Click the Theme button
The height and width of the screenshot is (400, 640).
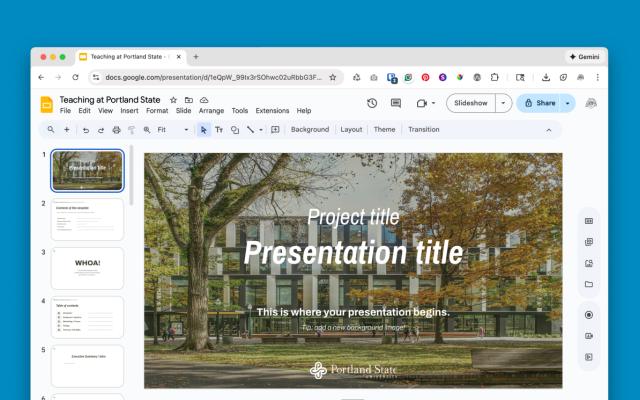click(x=384, y=129)
